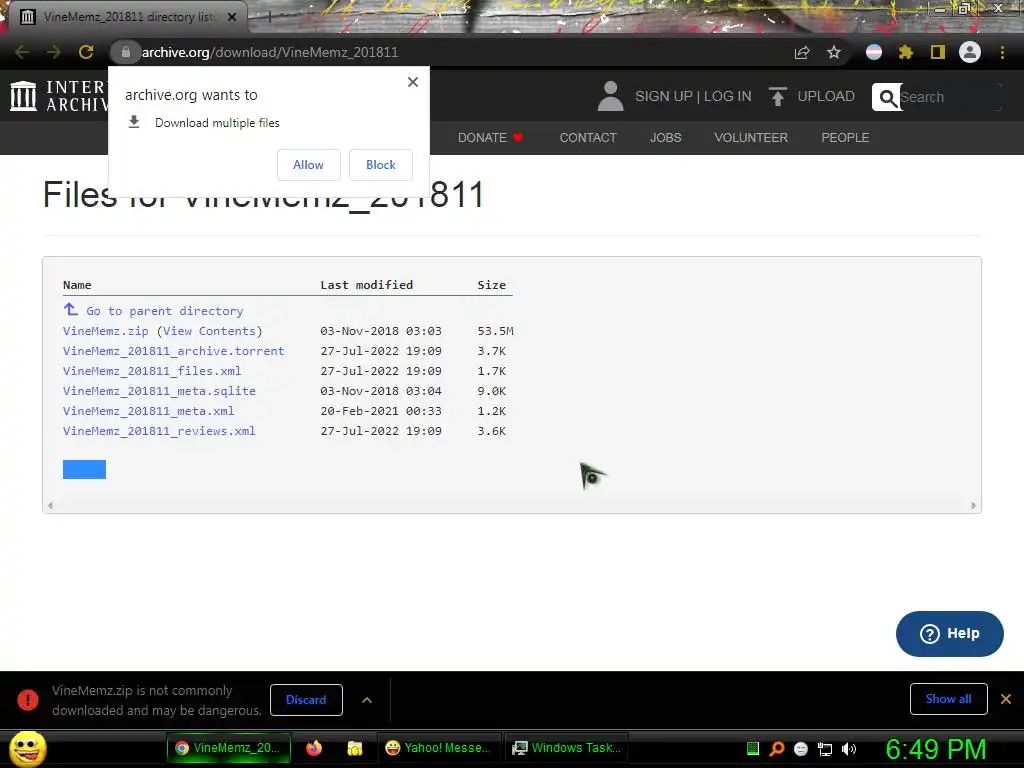Click the 6:49 PM clock

pos(936,749)
